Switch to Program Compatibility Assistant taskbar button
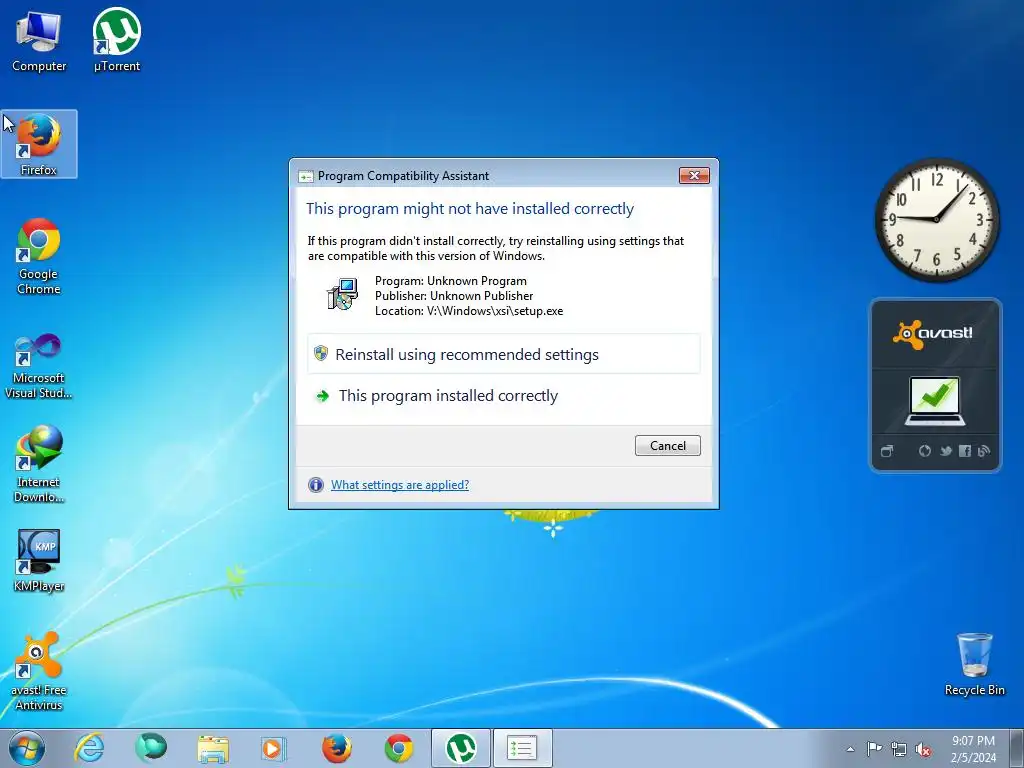Screen dimensions: 1024x768 click(522, 748)
